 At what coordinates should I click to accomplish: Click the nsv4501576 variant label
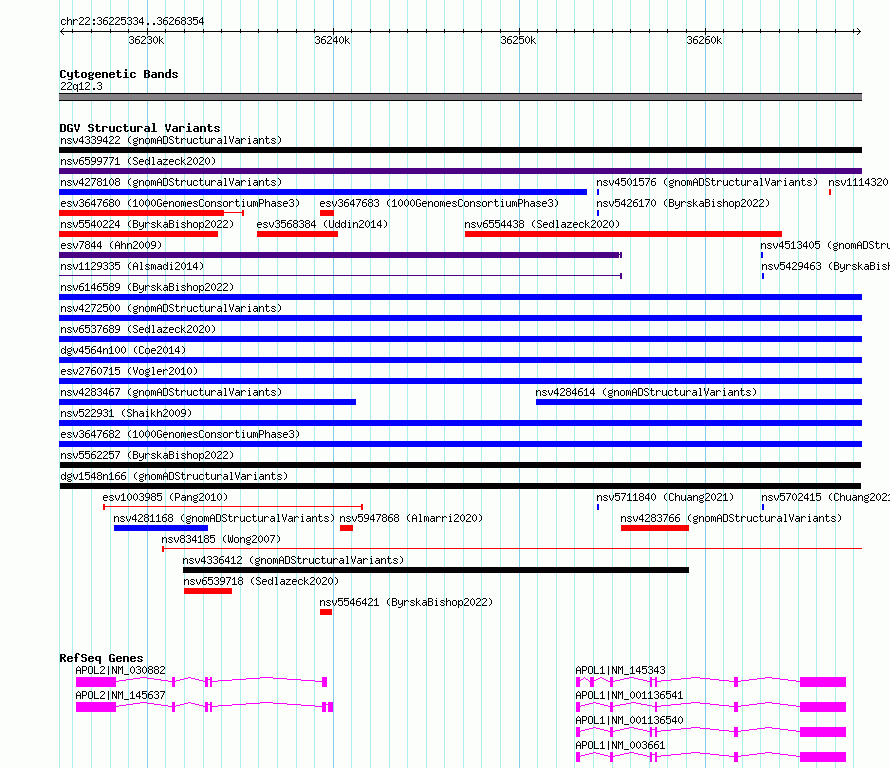(707, 182)
